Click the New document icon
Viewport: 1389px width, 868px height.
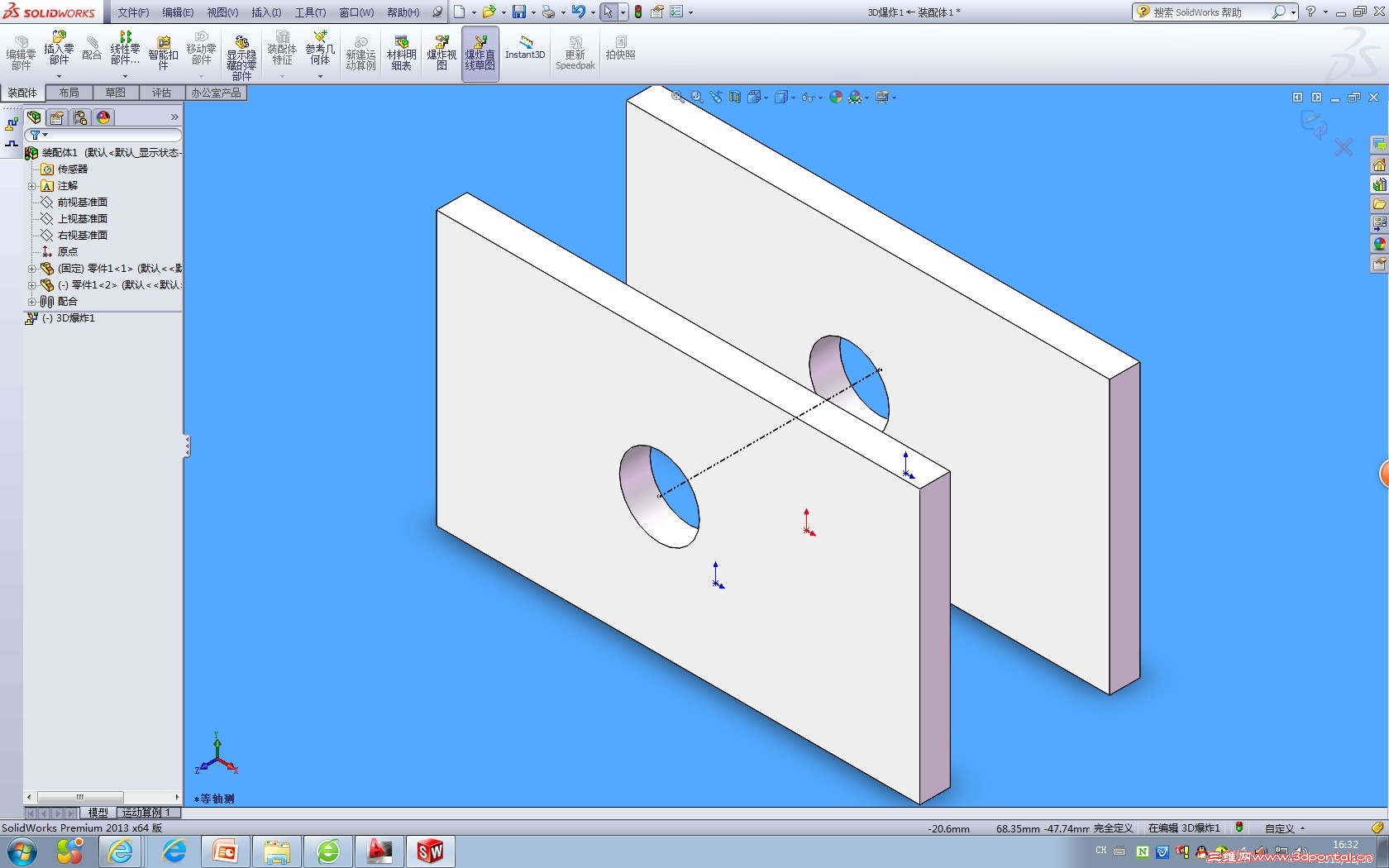click(x=460, y=12)
